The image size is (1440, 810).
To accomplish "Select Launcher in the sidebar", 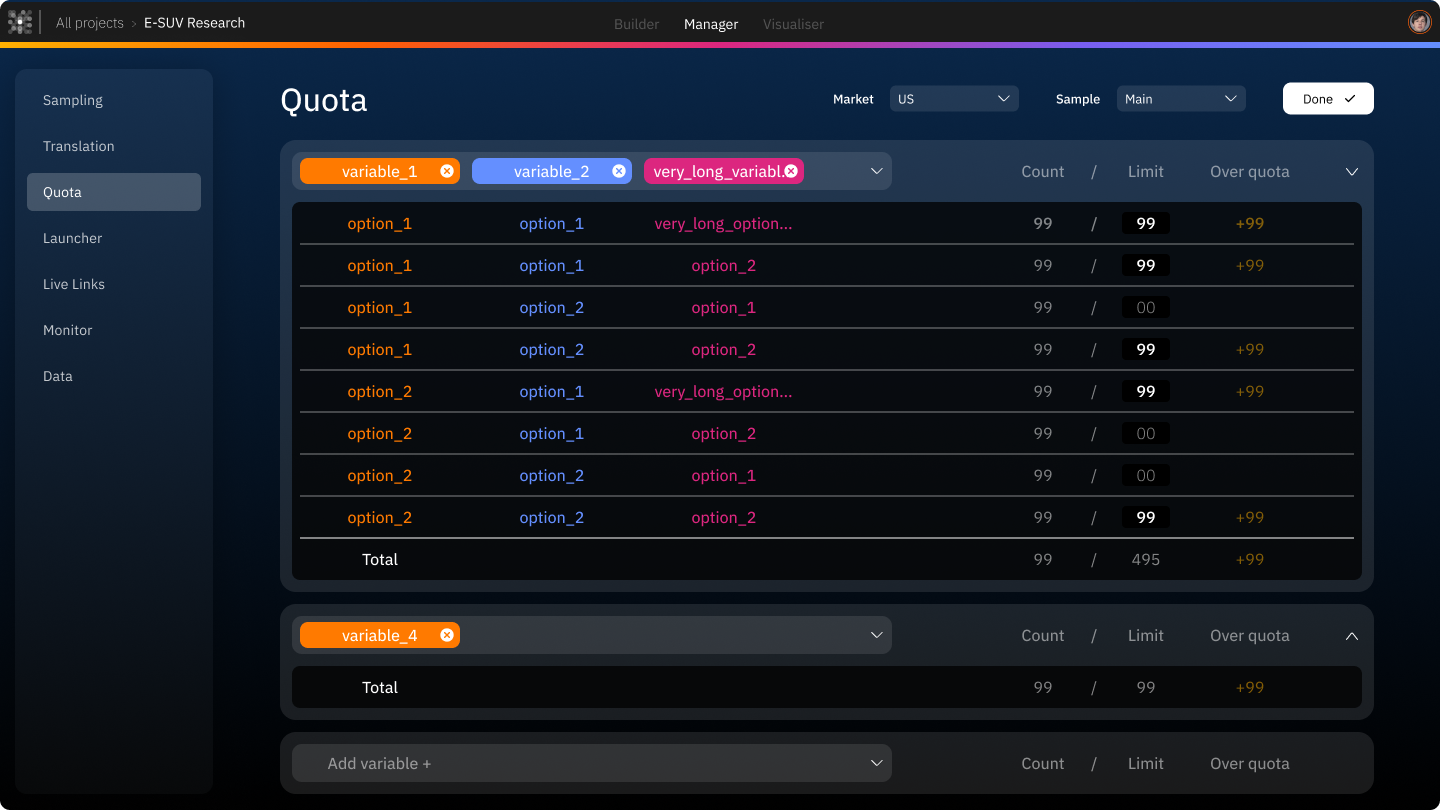I will pos(72,238).
